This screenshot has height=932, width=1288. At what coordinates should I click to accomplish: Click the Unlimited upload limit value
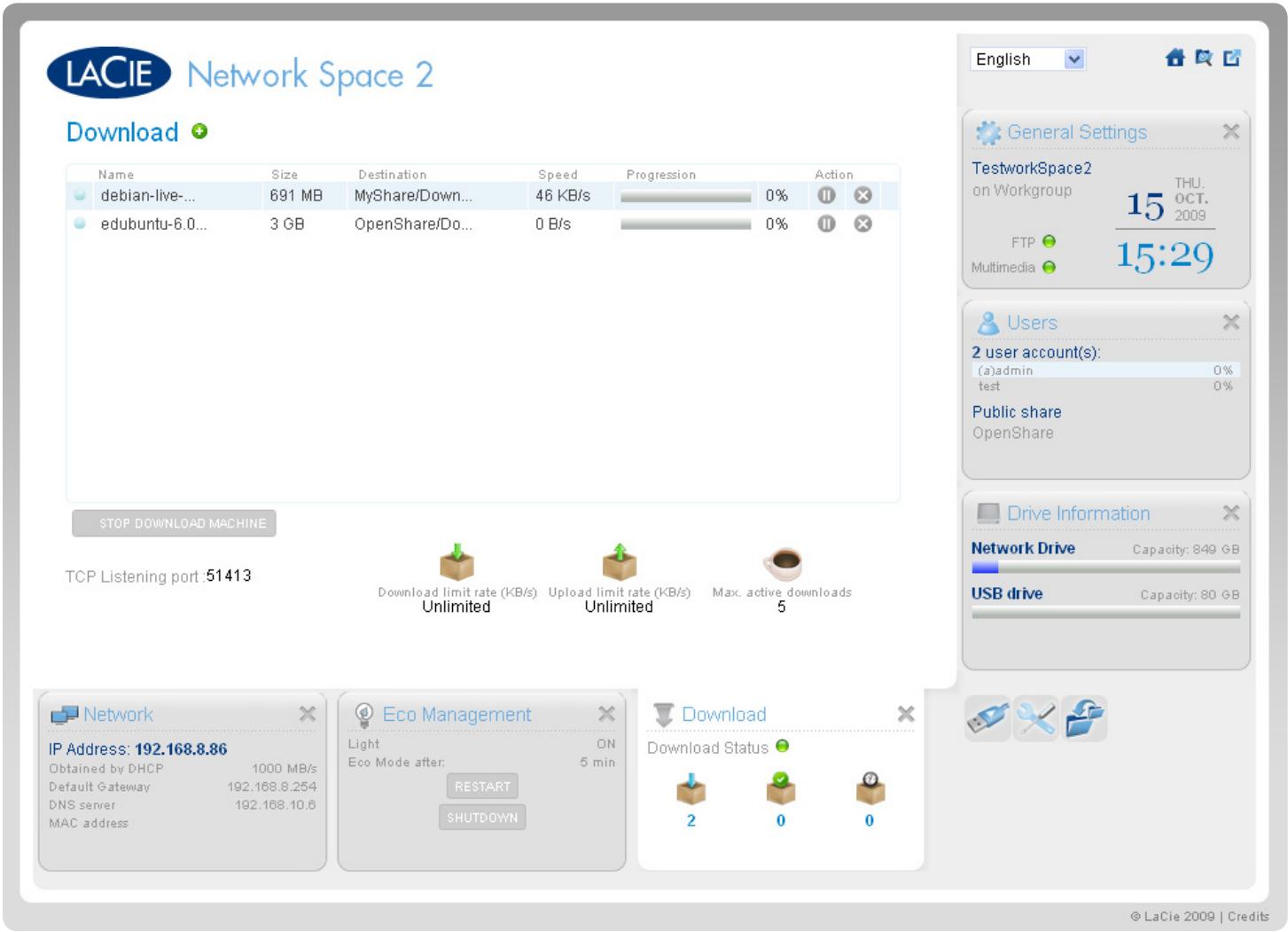[x=619, y=607]
